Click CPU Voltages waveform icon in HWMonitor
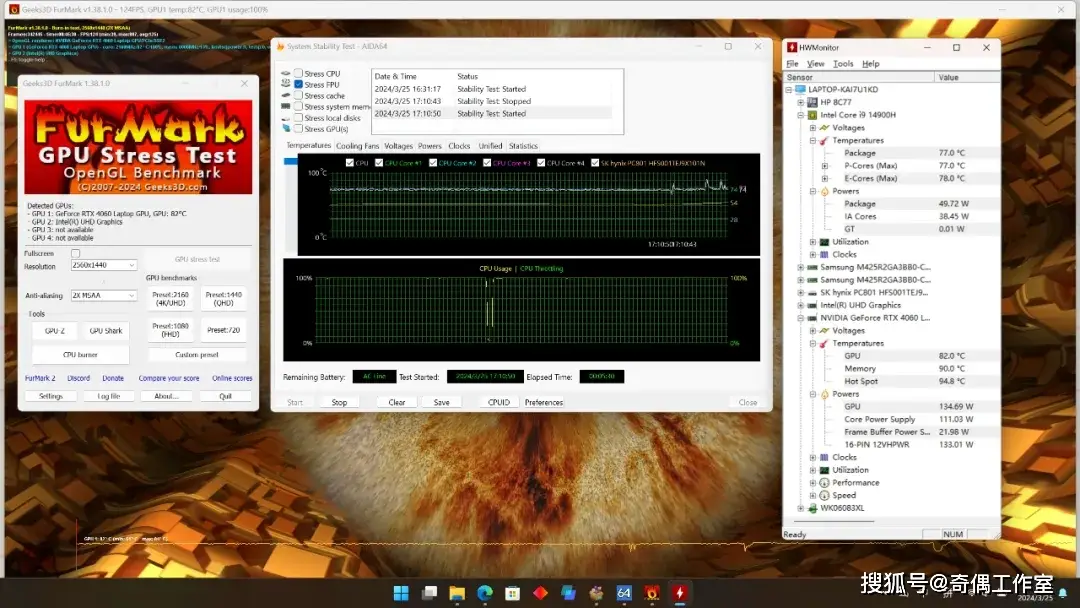 [824, 127]
